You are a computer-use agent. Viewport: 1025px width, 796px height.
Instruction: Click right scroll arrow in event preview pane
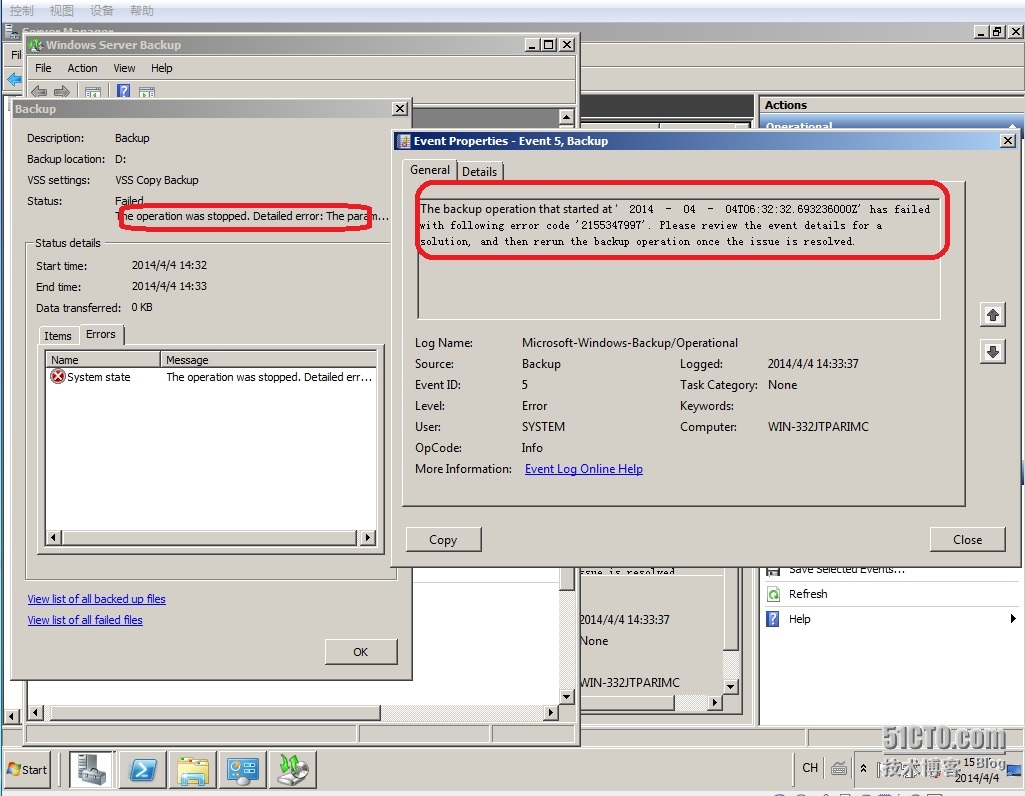click(714, 703)
